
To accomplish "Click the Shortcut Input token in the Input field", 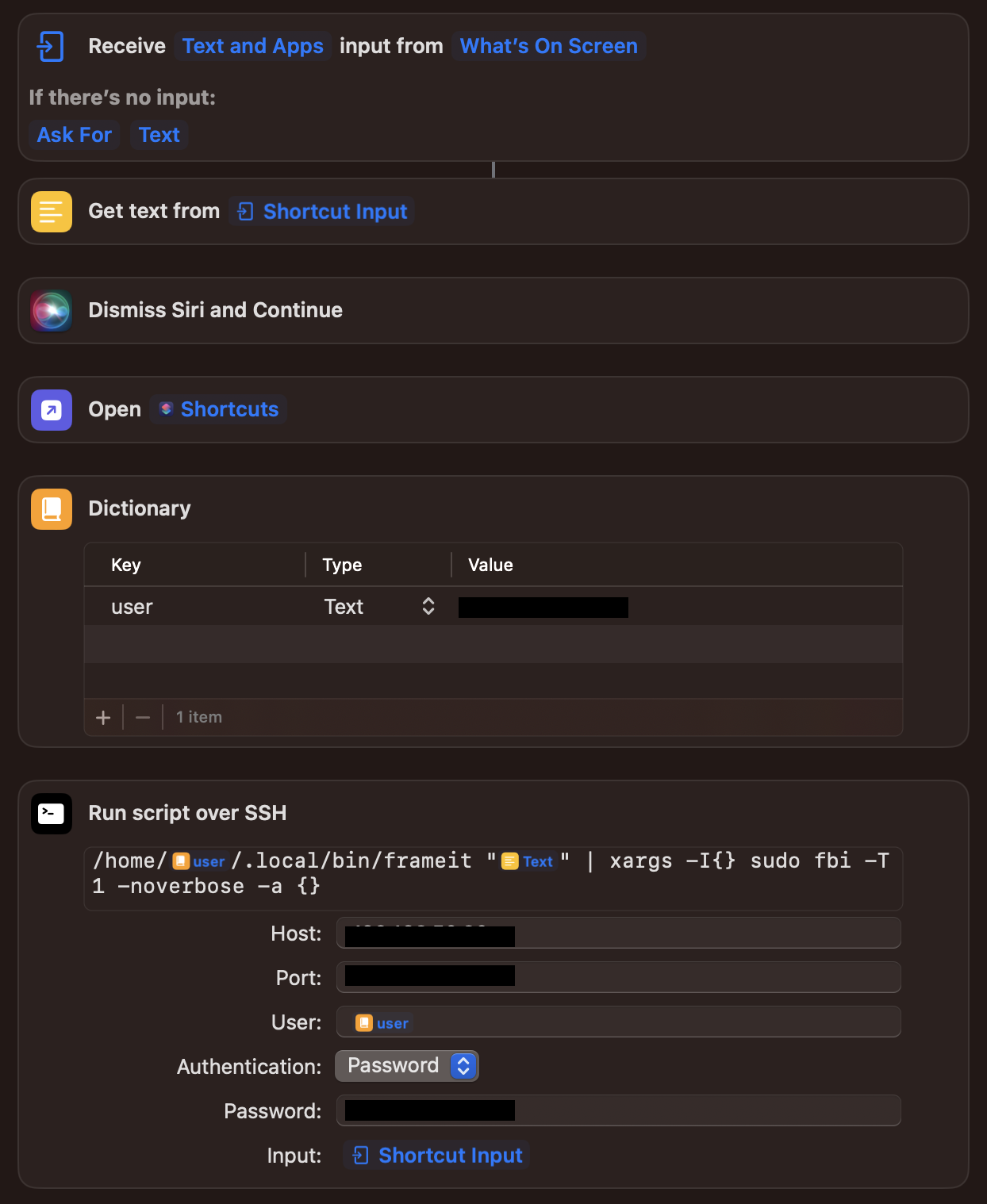I will pos(436,1156).
